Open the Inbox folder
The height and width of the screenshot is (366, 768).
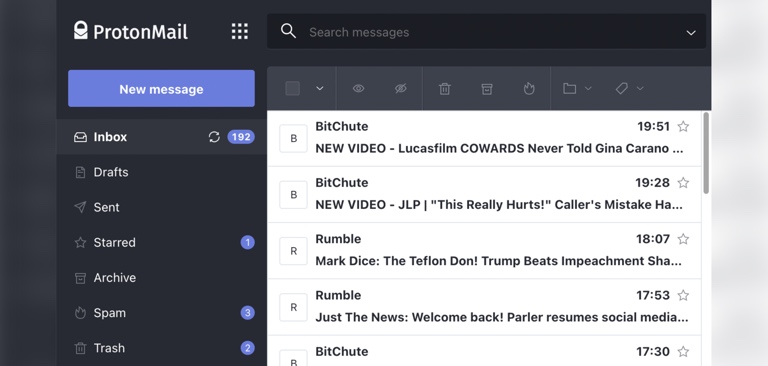tap(162, 137)
